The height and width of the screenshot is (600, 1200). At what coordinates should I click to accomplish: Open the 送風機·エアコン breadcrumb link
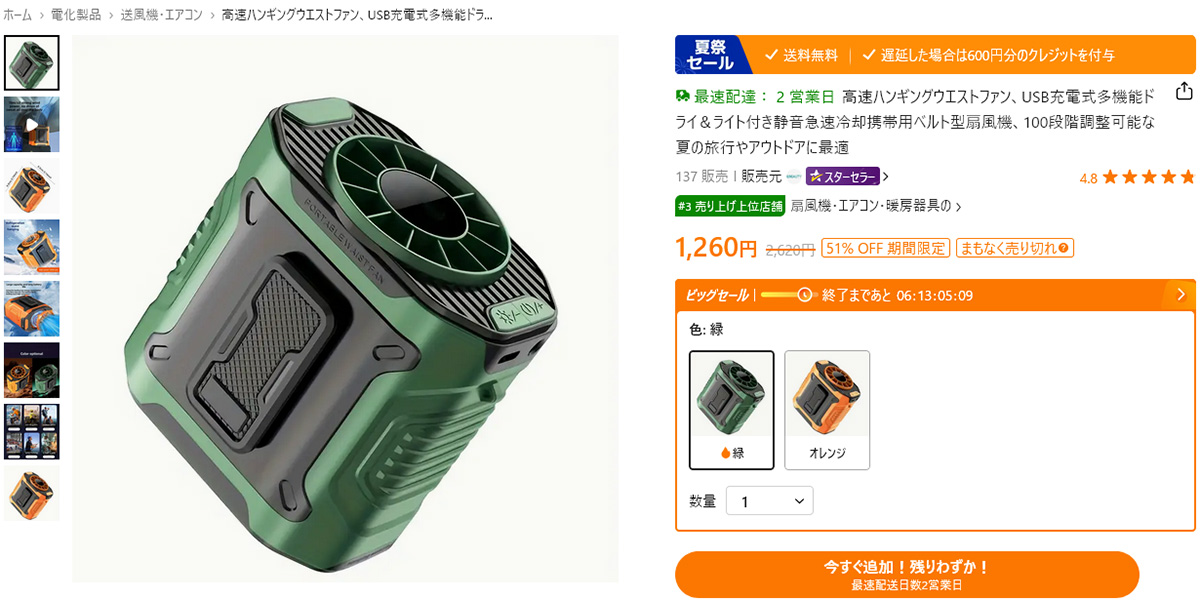(x=162, y=15)
